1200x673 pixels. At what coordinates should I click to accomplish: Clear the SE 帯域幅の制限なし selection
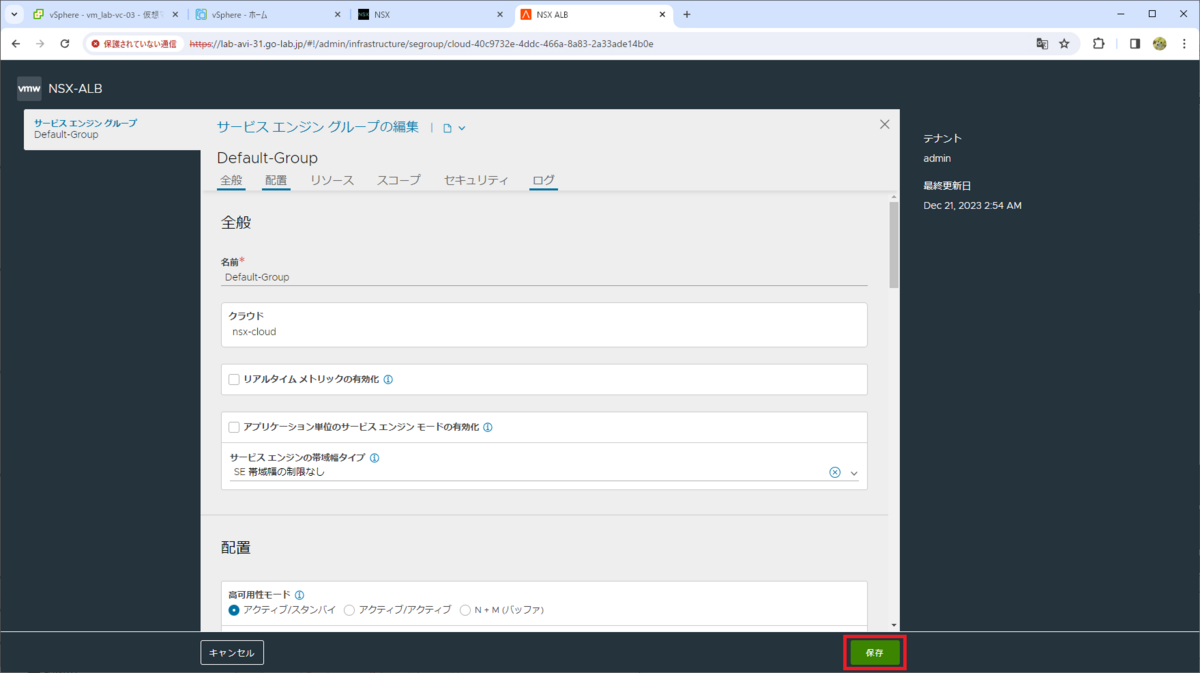(x=835, y=472)
